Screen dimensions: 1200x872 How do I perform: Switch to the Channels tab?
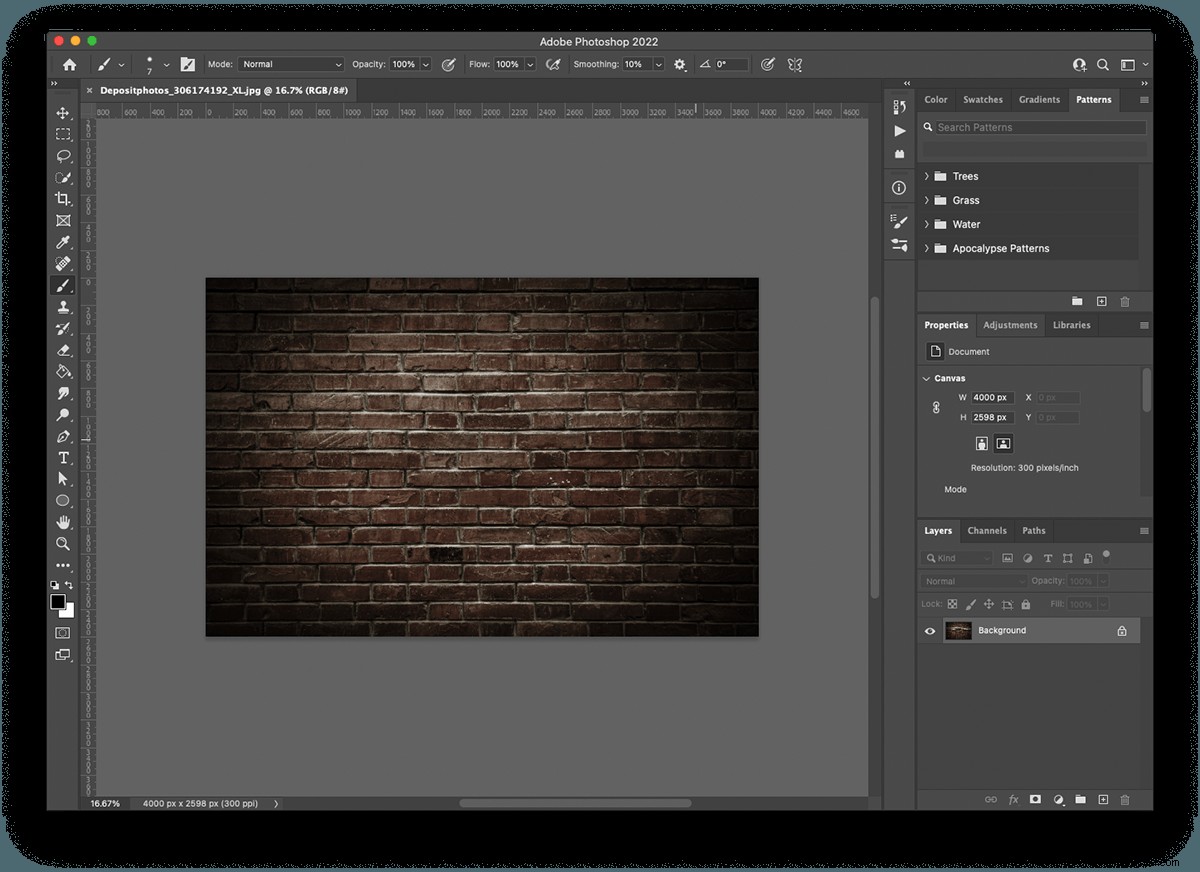pyautogui.click(x=987, y=531)
